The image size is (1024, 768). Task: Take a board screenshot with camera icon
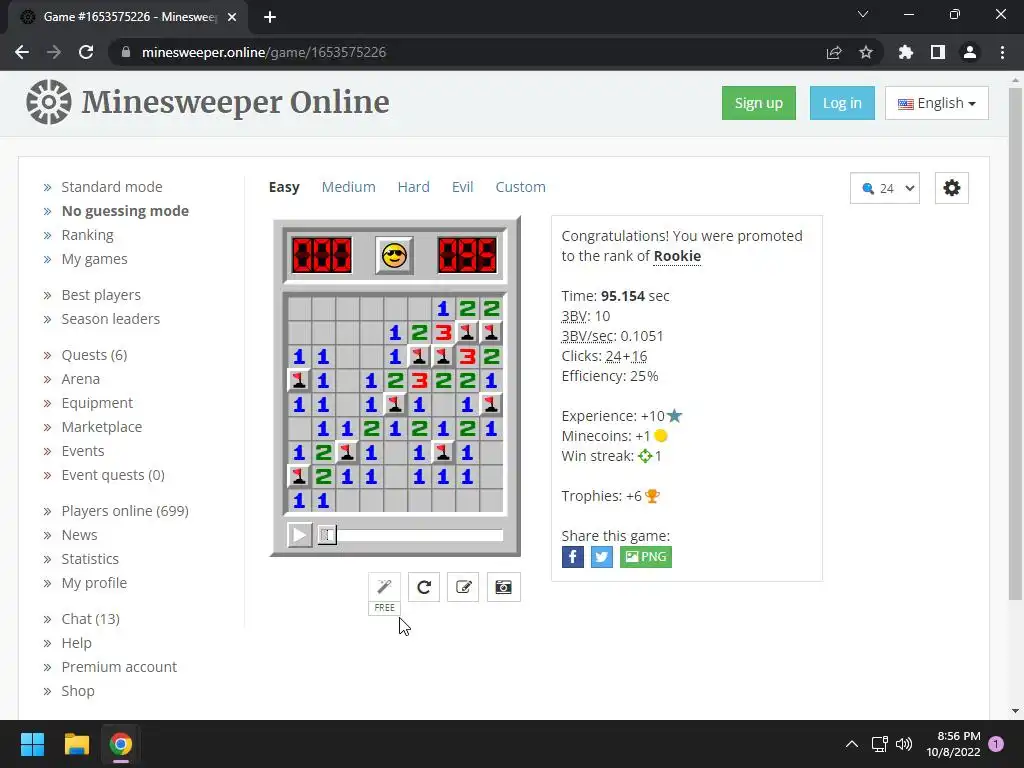[504, 587]
